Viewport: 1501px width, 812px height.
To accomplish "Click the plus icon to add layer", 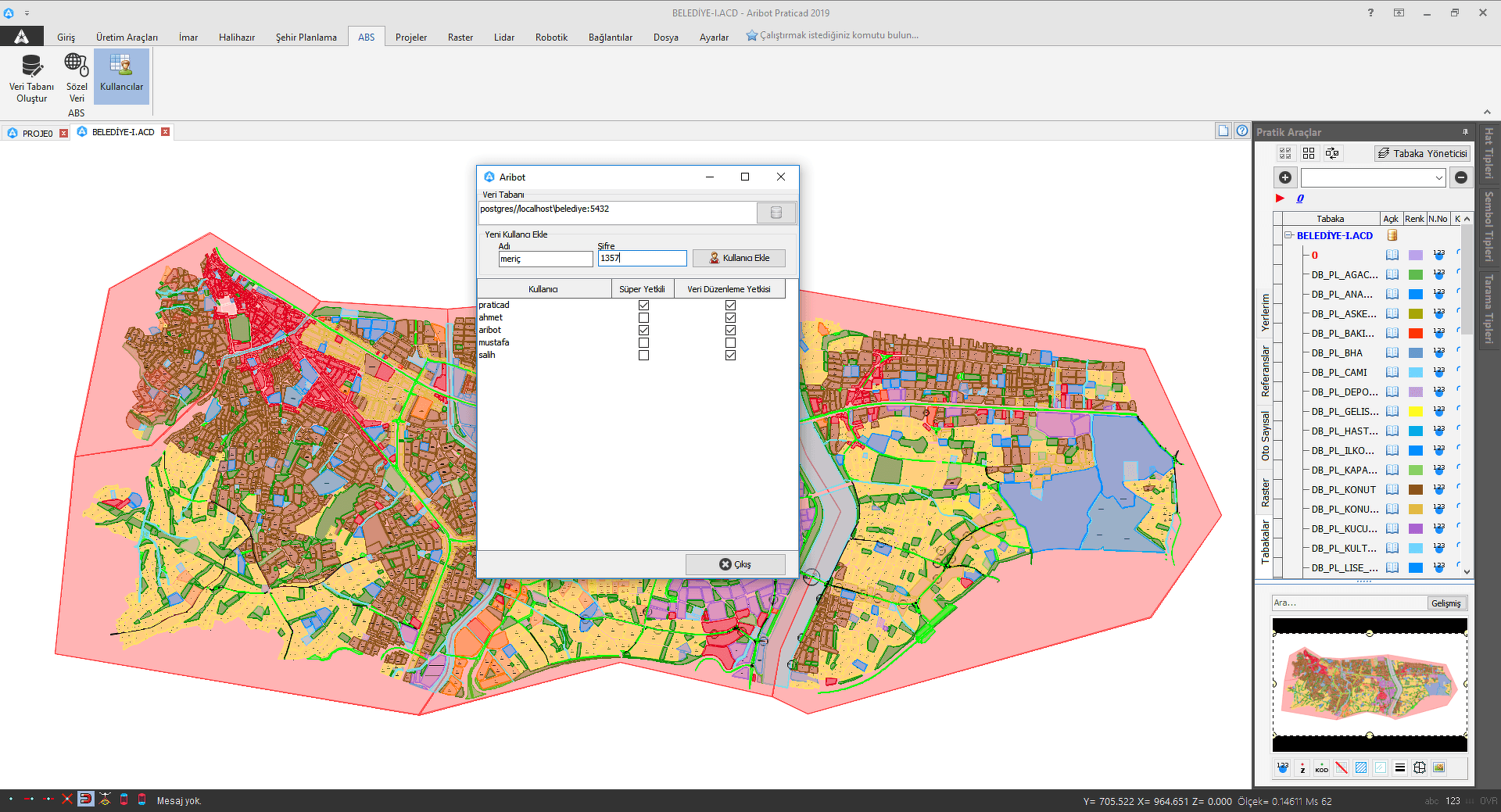I will tap(1285, 177).
